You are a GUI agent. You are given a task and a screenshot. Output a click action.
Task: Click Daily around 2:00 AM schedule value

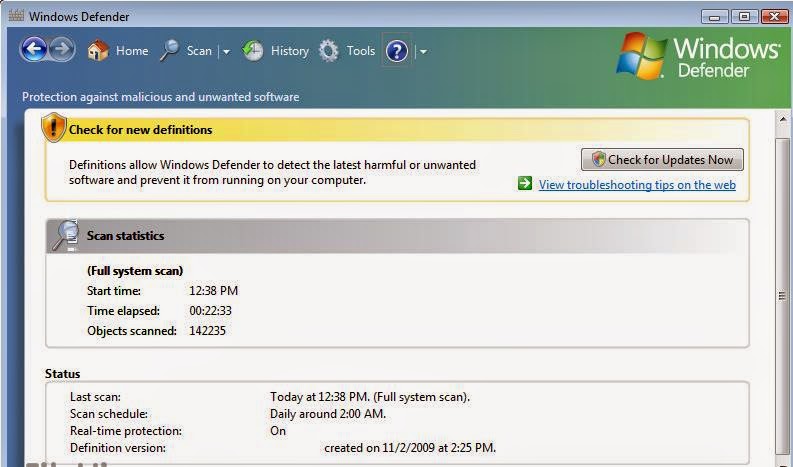pos(328,414)
